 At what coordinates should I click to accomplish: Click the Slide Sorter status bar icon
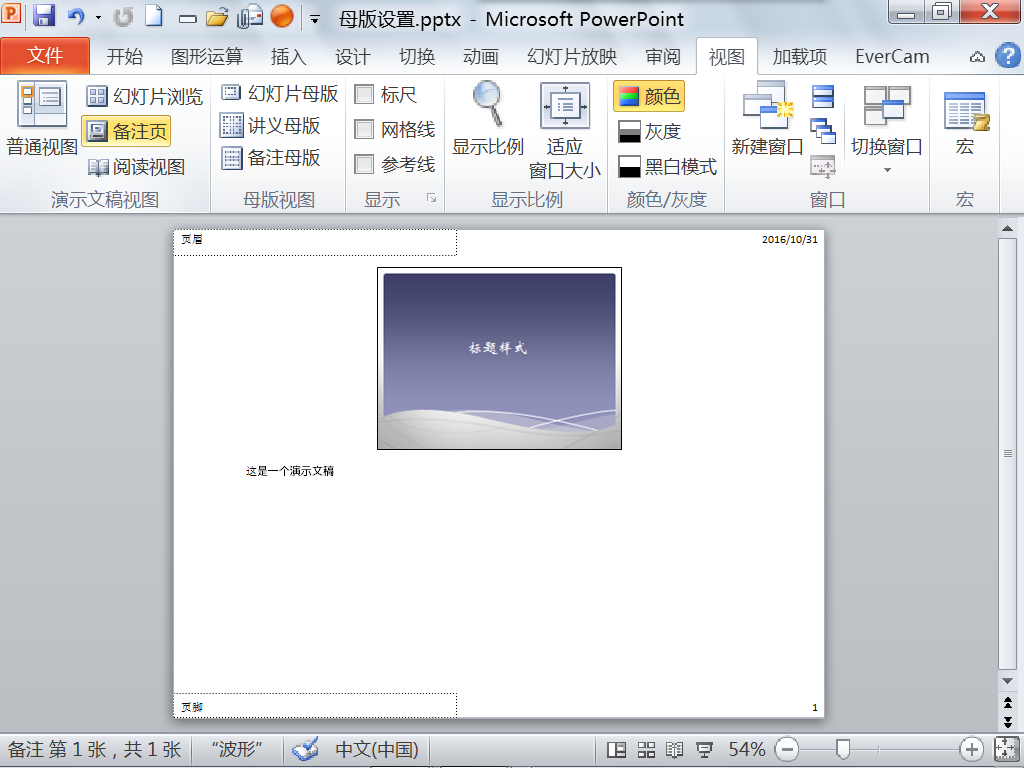pyautogui.click(x=646, y=749)
